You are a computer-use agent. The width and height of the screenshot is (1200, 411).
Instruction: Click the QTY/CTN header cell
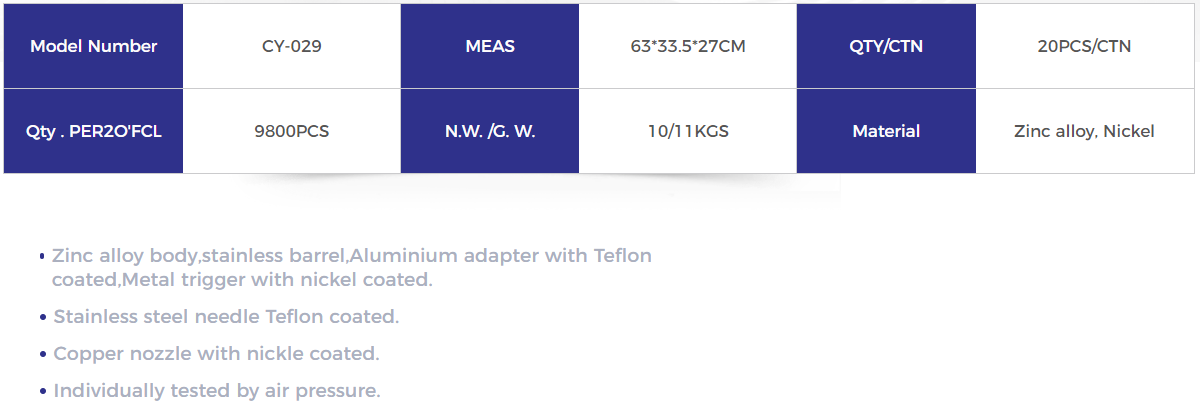click(886, 46)
